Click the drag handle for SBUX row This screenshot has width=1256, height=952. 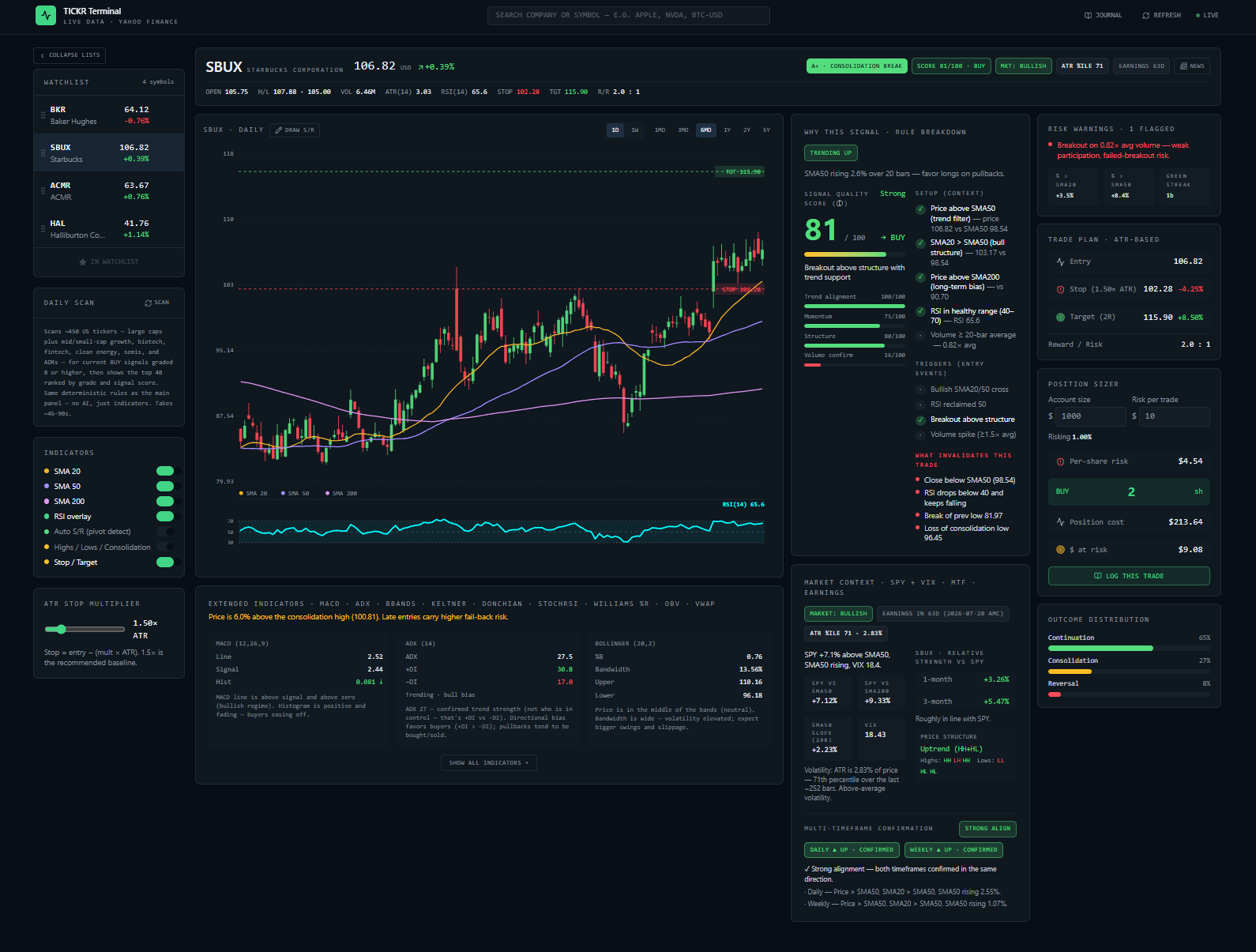[x=43, y=152]
